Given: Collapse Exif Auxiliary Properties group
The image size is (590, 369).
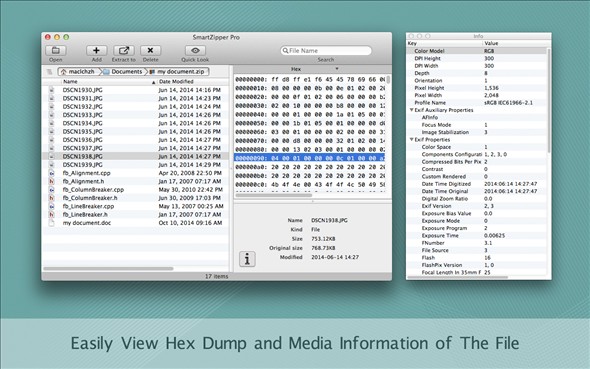Looking at the screenshot, I should 412,110.
